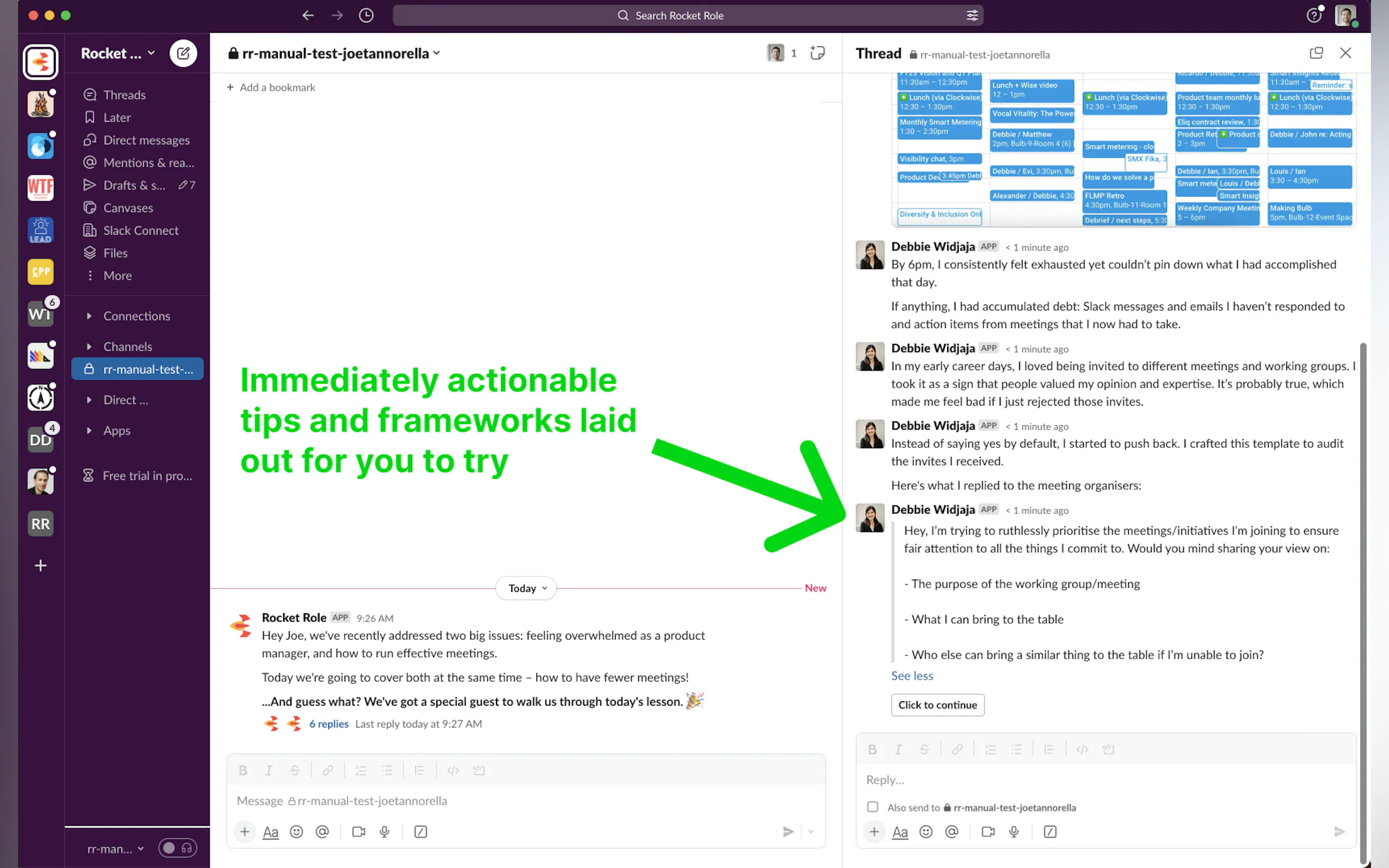Select Canvases in the sidebar
The image size is (1389, 868).
point(127,208)
